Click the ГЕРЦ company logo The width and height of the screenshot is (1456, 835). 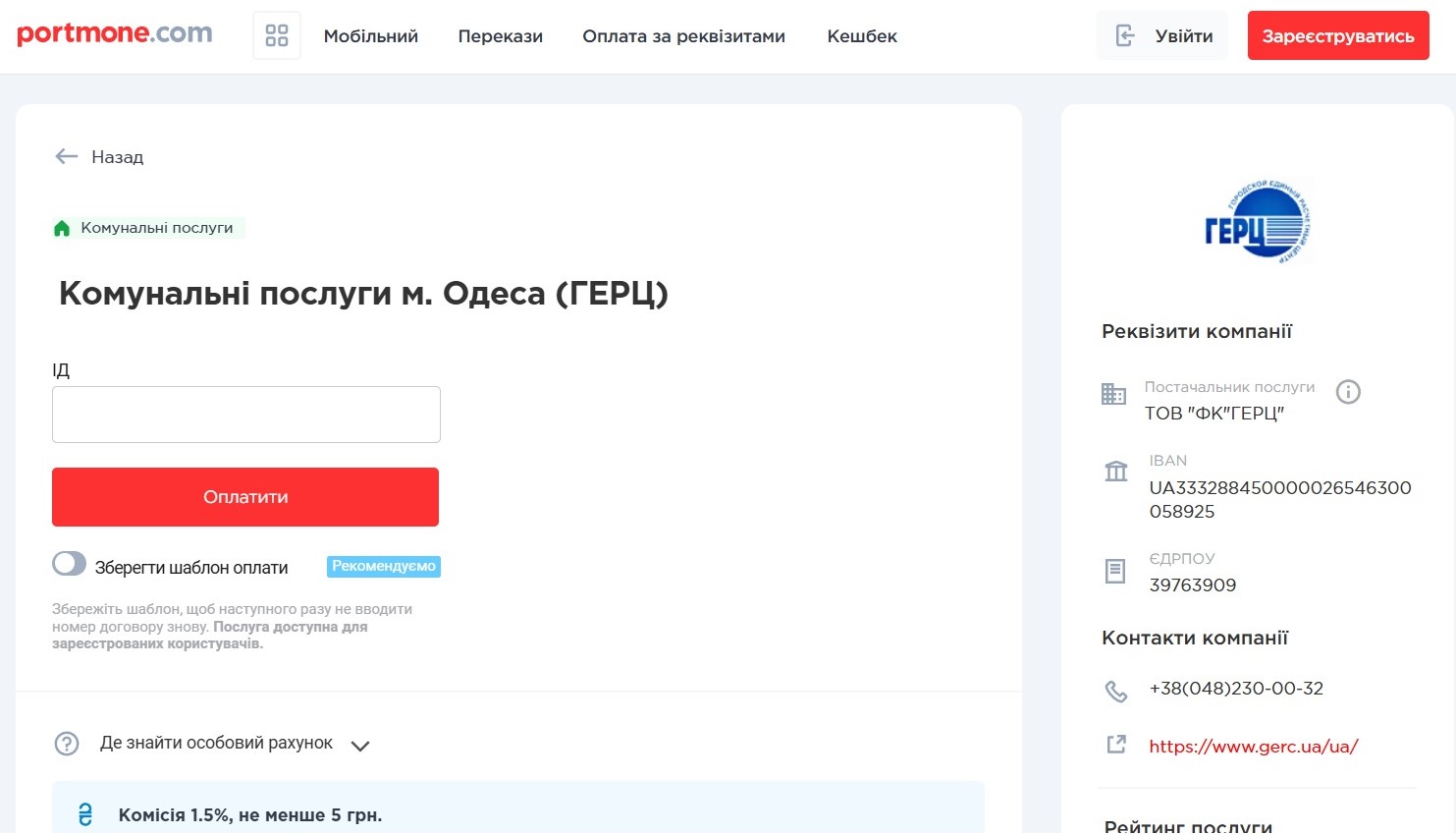(x=1259, y=222)
